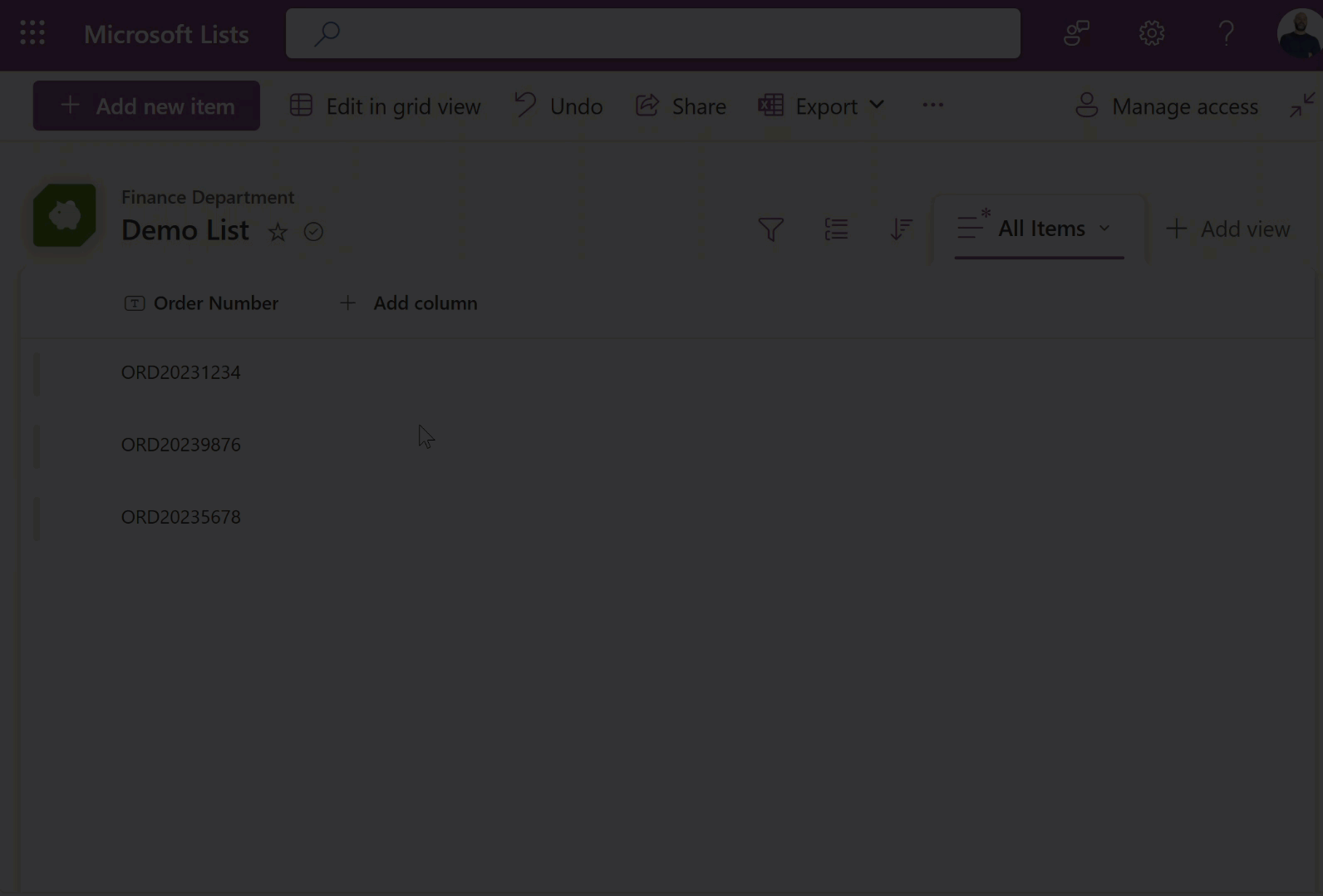Open the user profile picture
The height and width of the screenshot is (896, 1323).
(x=1299, y=33)
